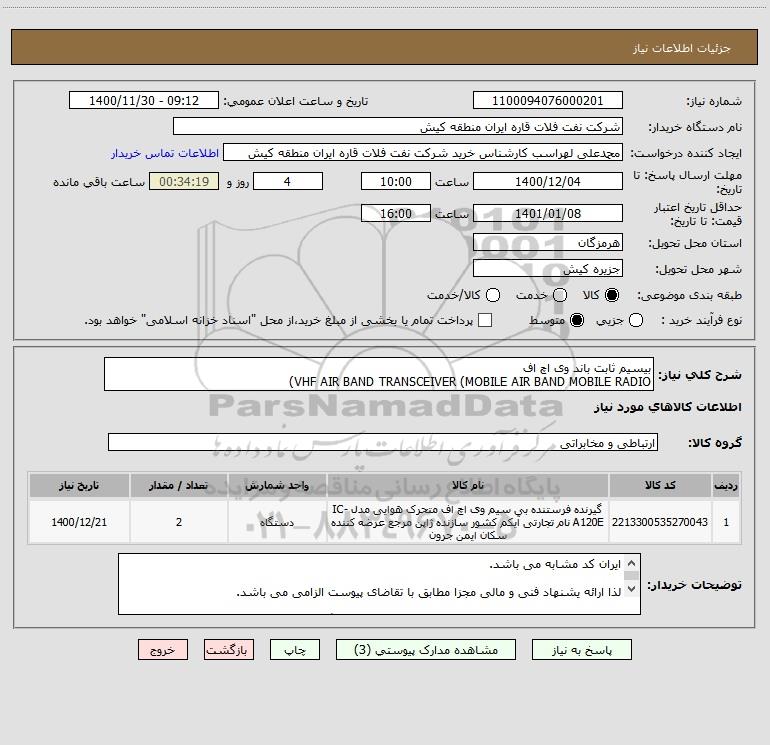Click the تعداد / مقدار column header

click(x=179, y=485)
